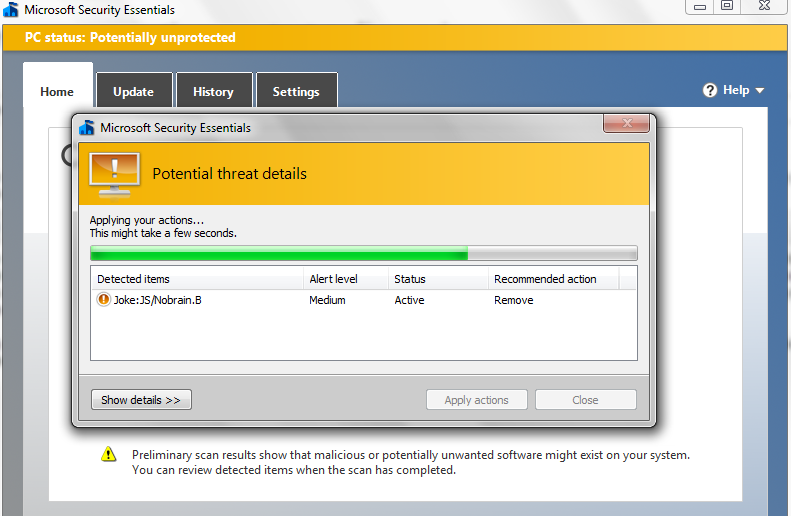Click the Applying your actions text
Viewport: 791px width, 516px height.
(147, 220)
